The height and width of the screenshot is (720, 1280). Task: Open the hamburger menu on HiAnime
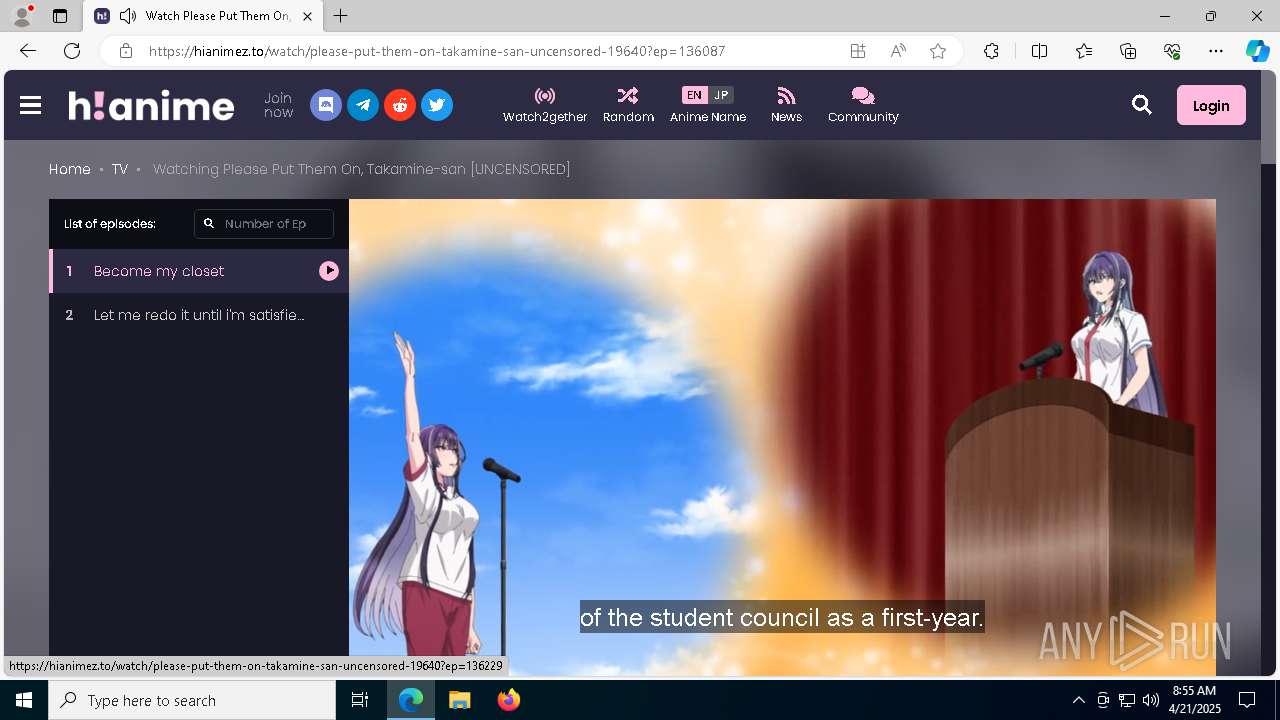click(x=30, y=105)
